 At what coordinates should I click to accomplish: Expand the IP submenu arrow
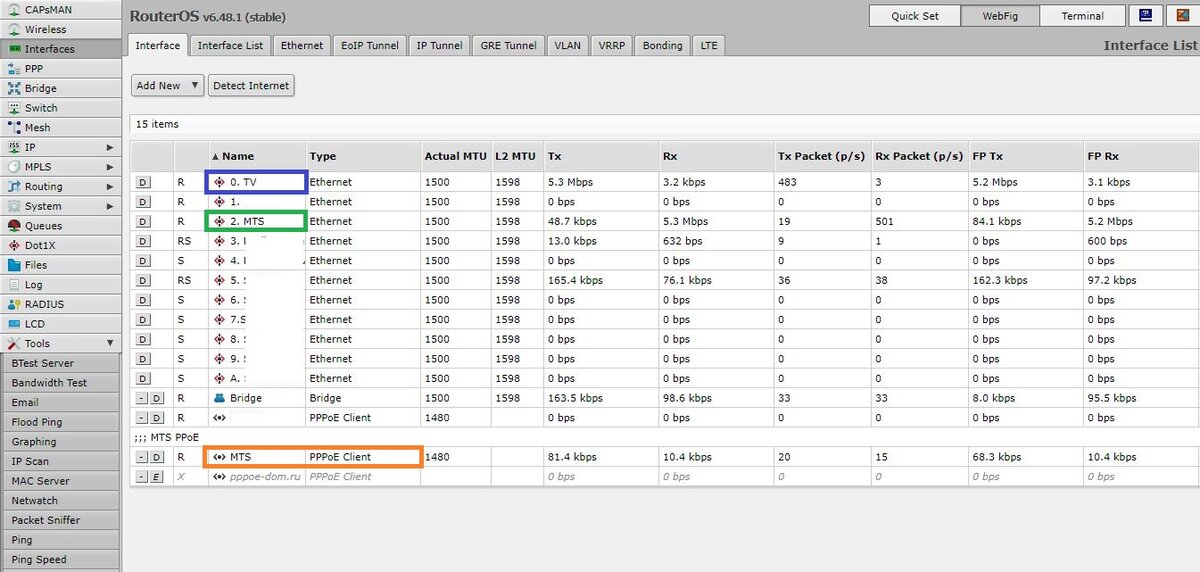click(x=109, y=147)
